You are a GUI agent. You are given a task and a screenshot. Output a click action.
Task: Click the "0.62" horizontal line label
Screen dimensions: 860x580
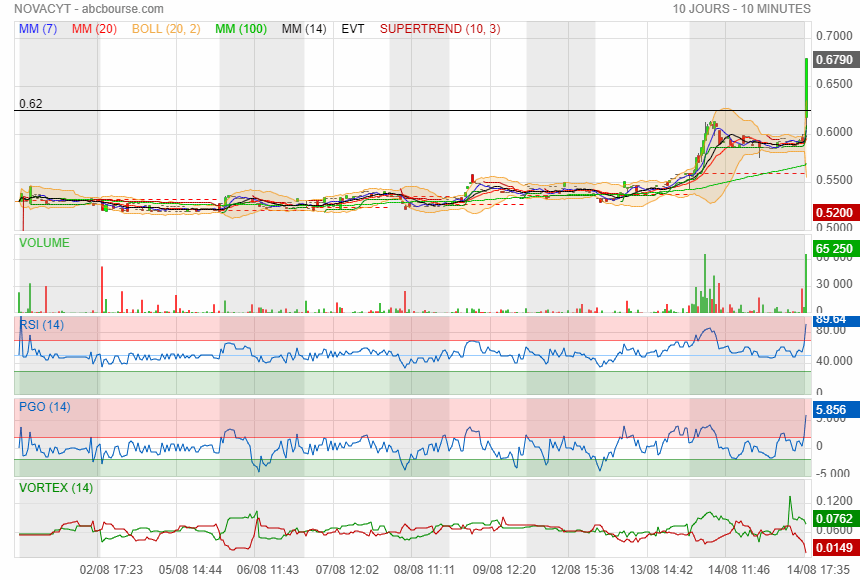click(x=31, y=104)
